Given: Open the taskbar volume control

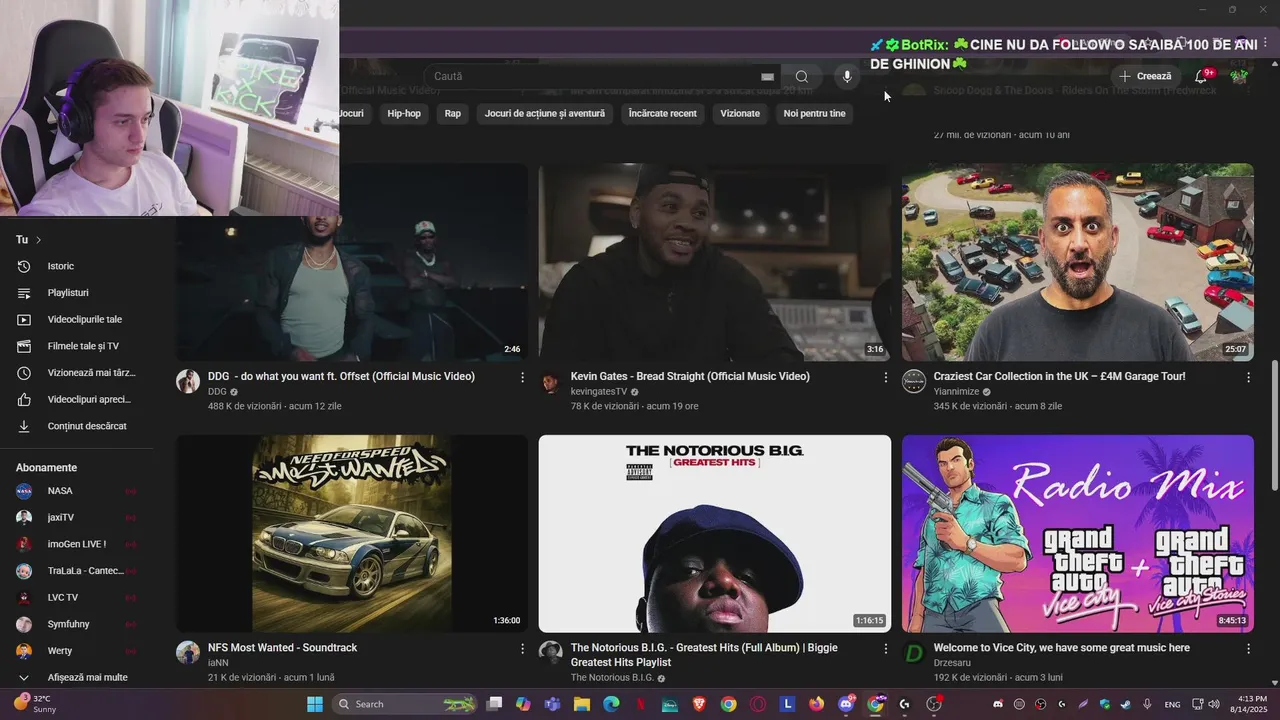Looking at the screenshot, I should [x=1212, y=704].
